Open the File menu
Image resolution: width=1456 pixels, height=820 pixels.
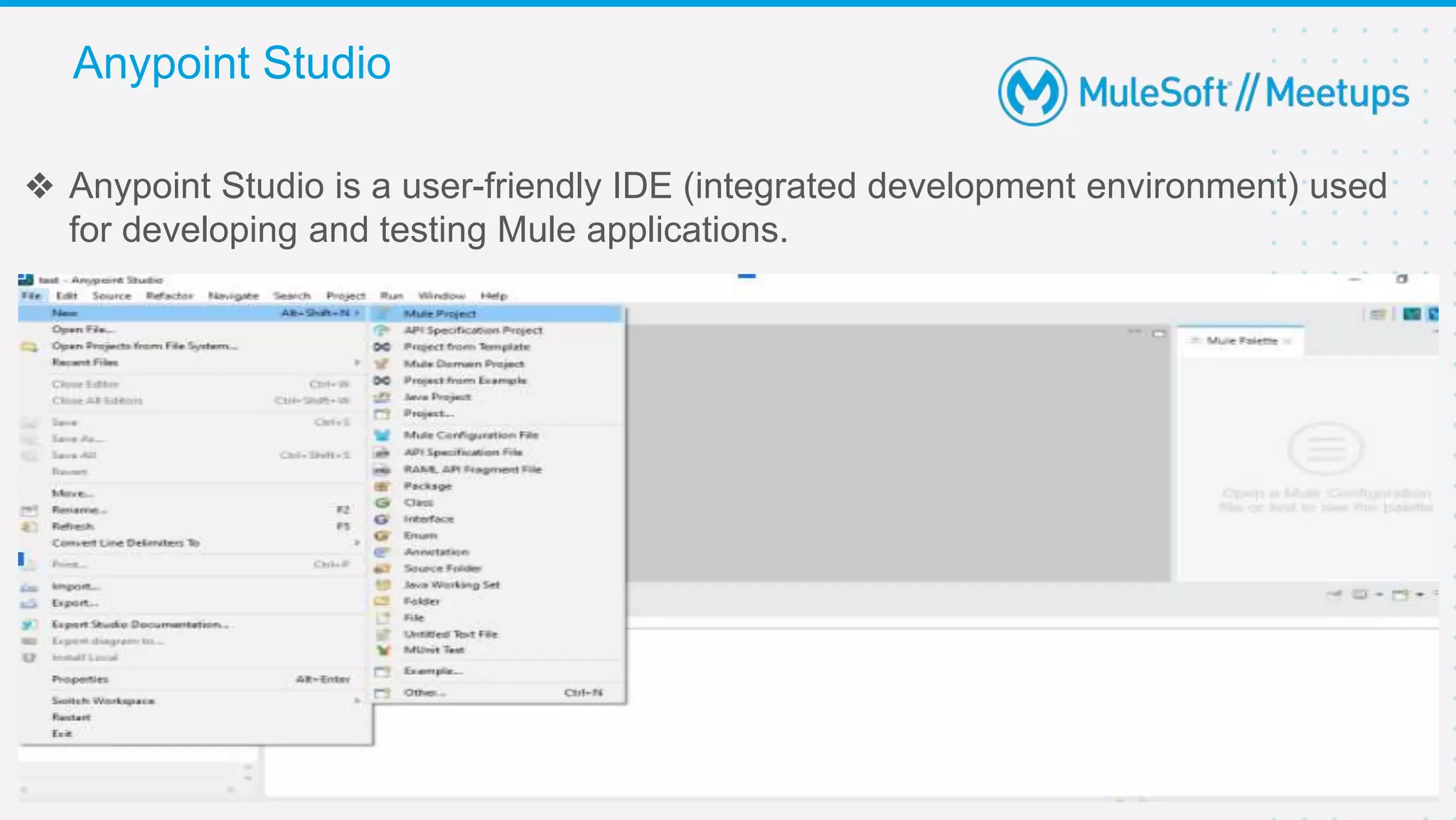pyautogui.click(x=31, y=296)
